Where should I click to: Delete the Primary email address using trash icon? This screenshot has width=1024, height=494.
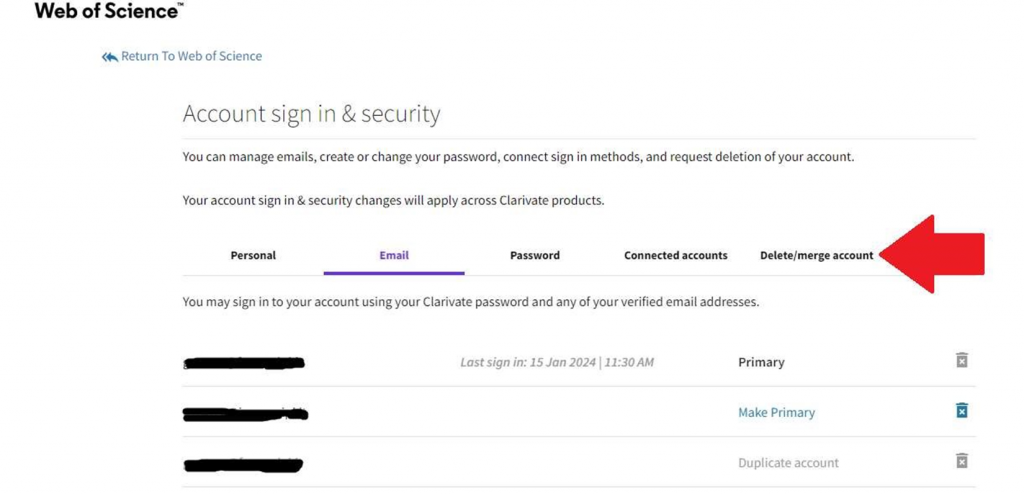(961, 360)
